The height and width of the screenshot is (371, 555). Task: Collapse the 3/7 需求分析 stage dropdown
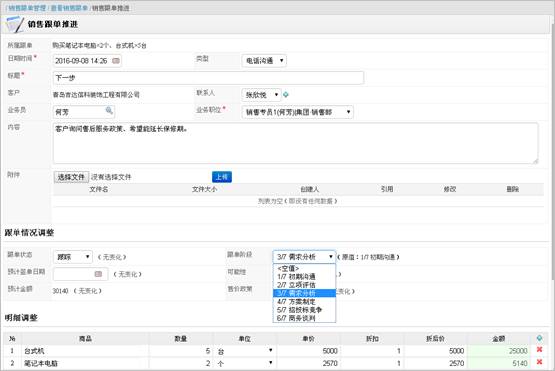pos(304,257)
